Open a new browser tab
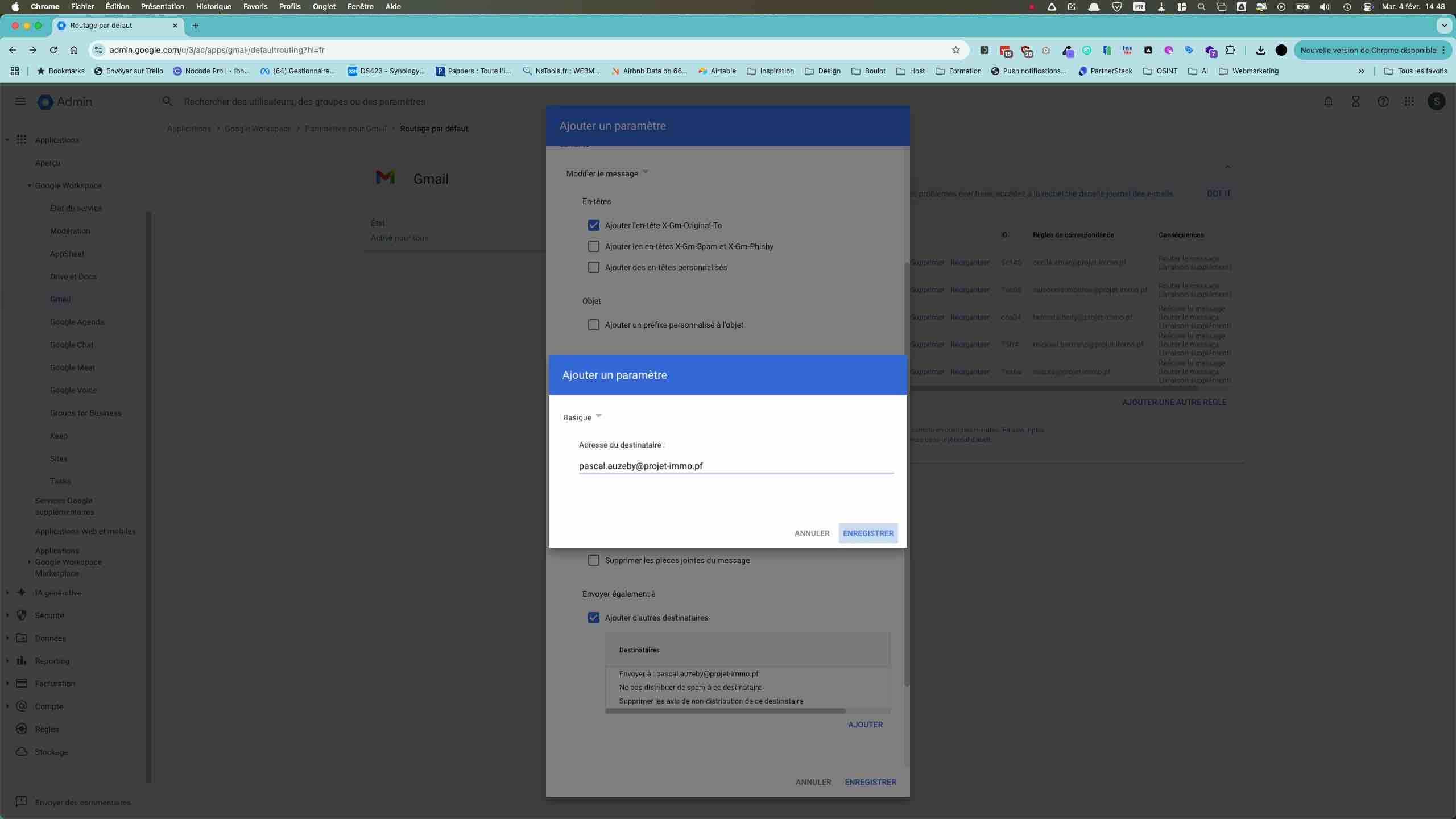Screen dimensions: 1456x819 (x=196, y=26)
